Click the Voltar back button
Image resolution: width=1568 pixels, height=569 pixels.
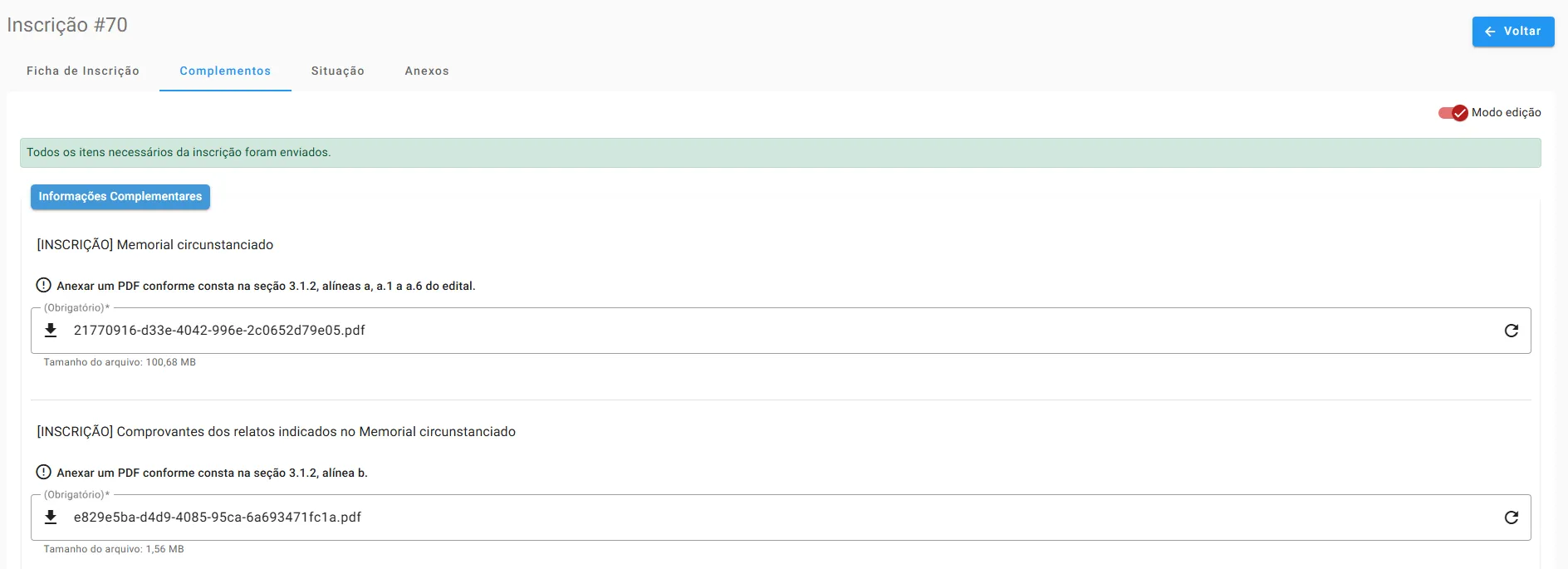(1512, 32)
